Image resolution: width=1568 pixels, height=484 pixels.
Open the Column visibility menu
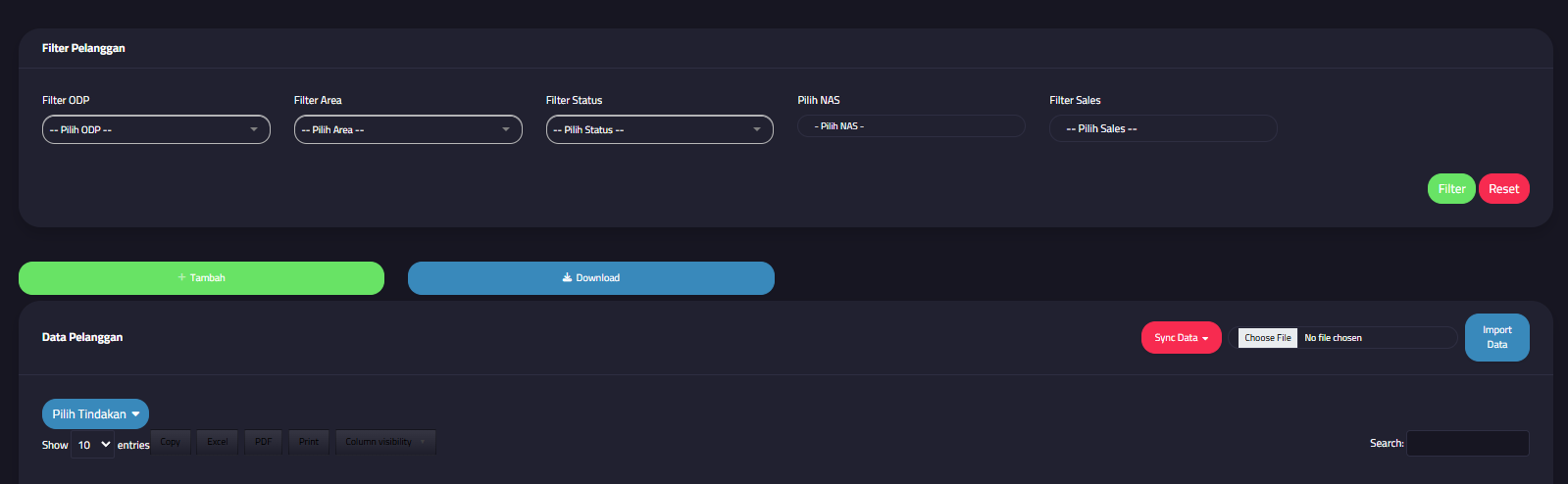(384, 442)
